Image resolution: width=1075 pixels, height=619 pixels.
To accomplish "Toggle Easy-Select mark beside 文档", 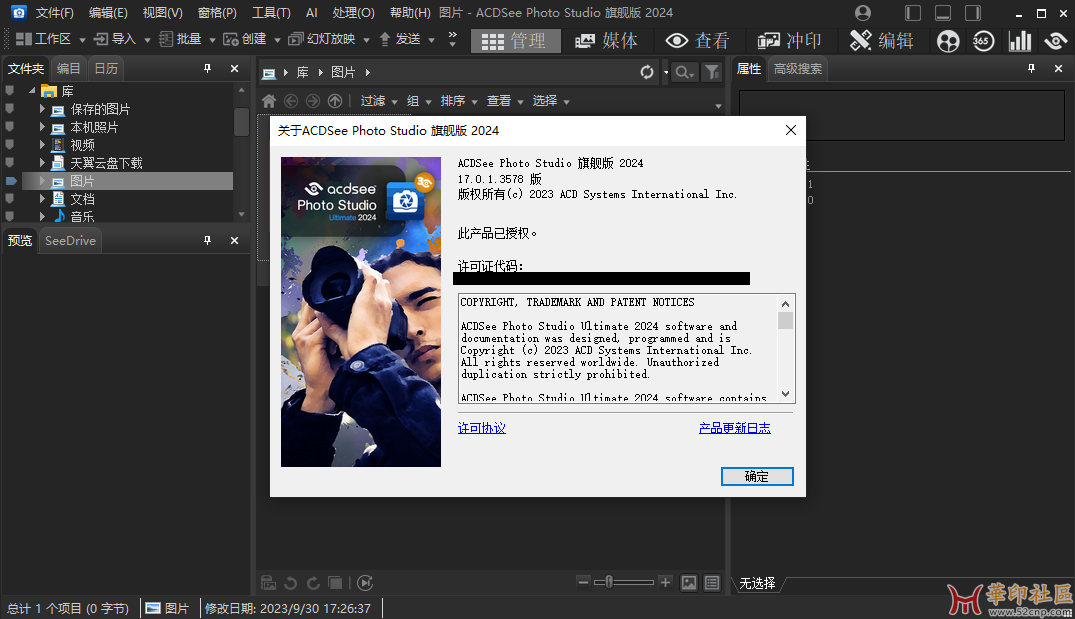I will coord(10,199).
